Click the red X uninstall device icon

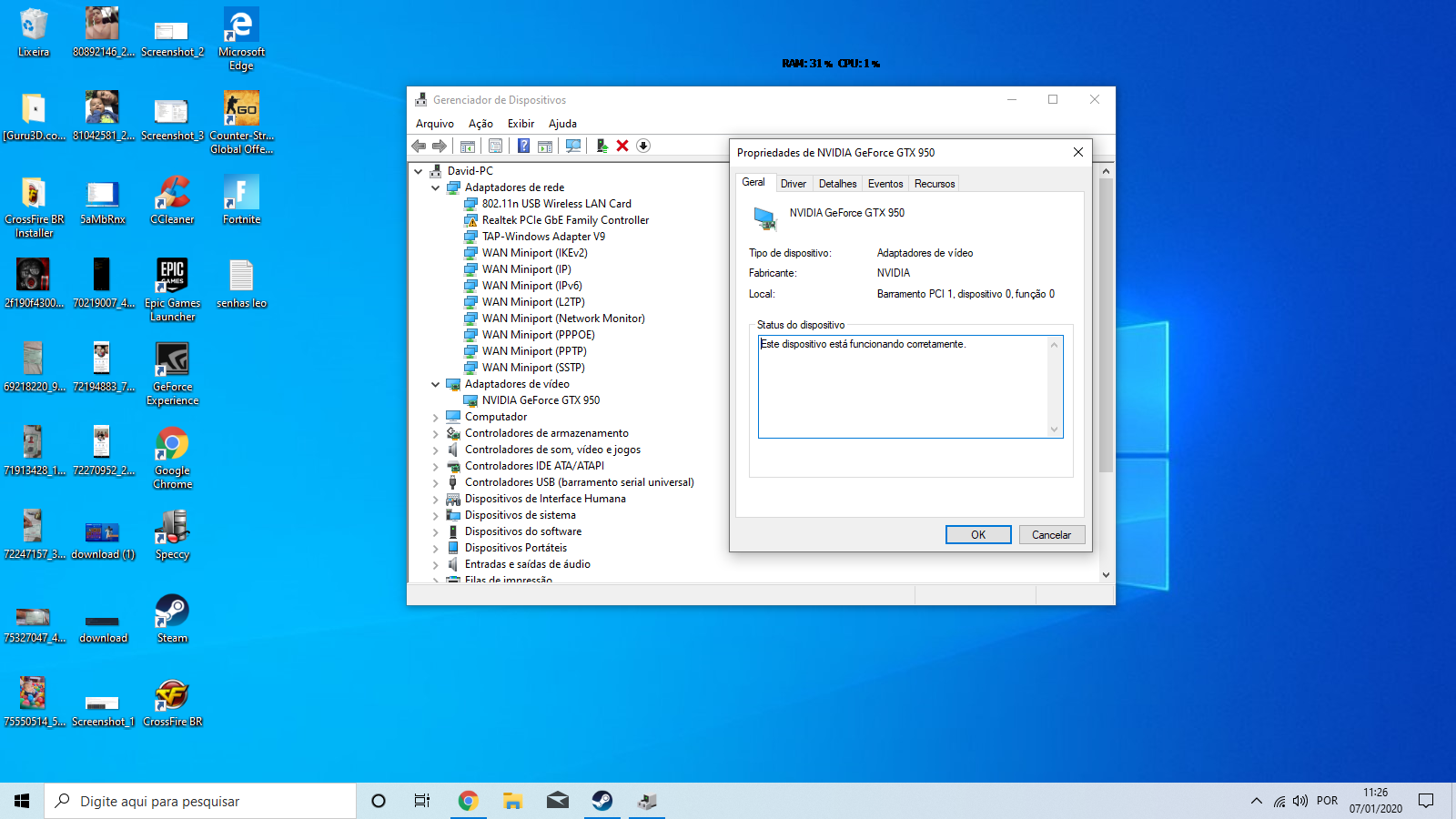point(622,146)
